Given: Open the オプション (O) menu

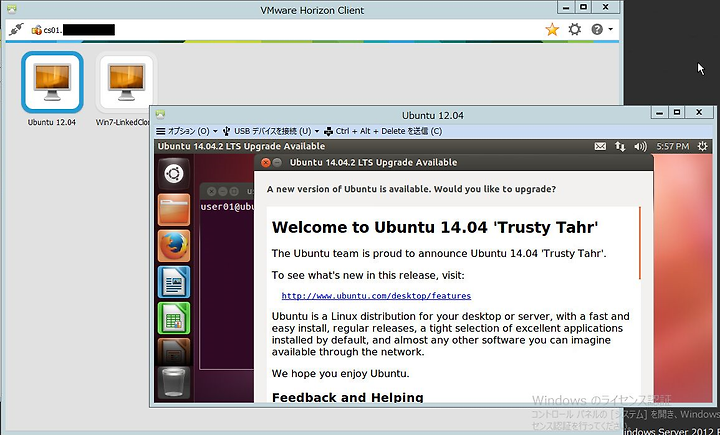Looking at the screenshot, I should [187, 131].
